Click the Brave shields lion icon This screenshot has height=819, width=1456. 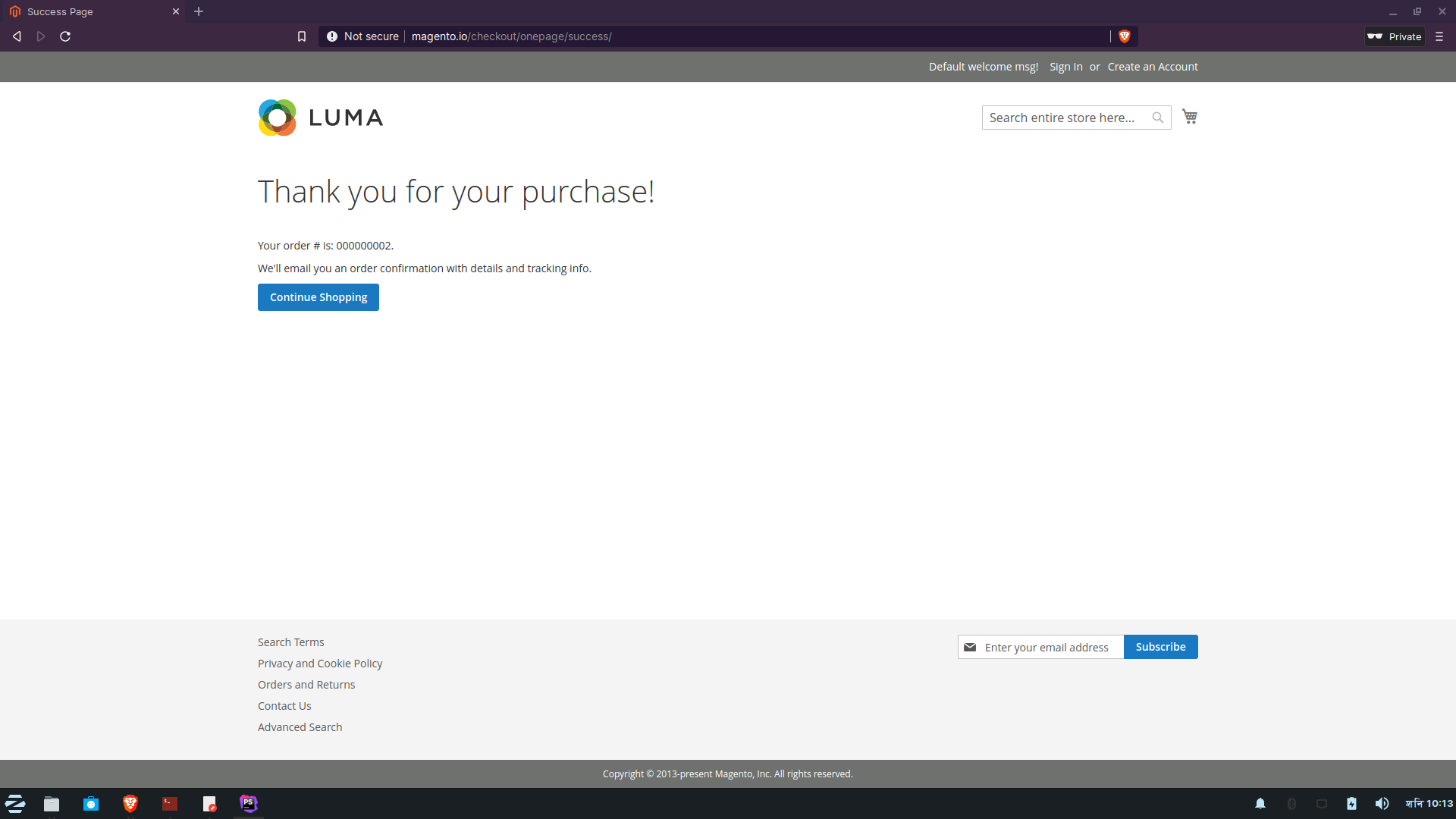point(1124,36)
